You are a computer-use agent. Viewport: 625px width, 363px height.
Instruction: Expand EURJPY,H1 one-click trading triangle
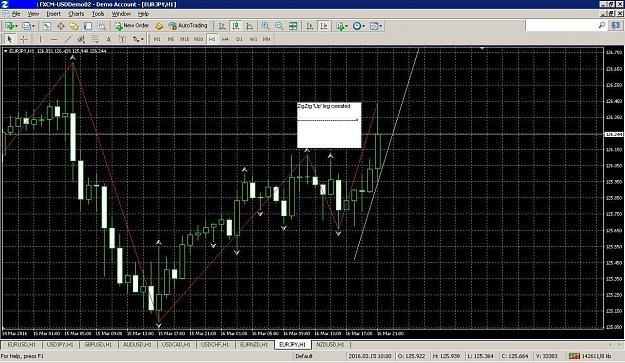[6, 51]
